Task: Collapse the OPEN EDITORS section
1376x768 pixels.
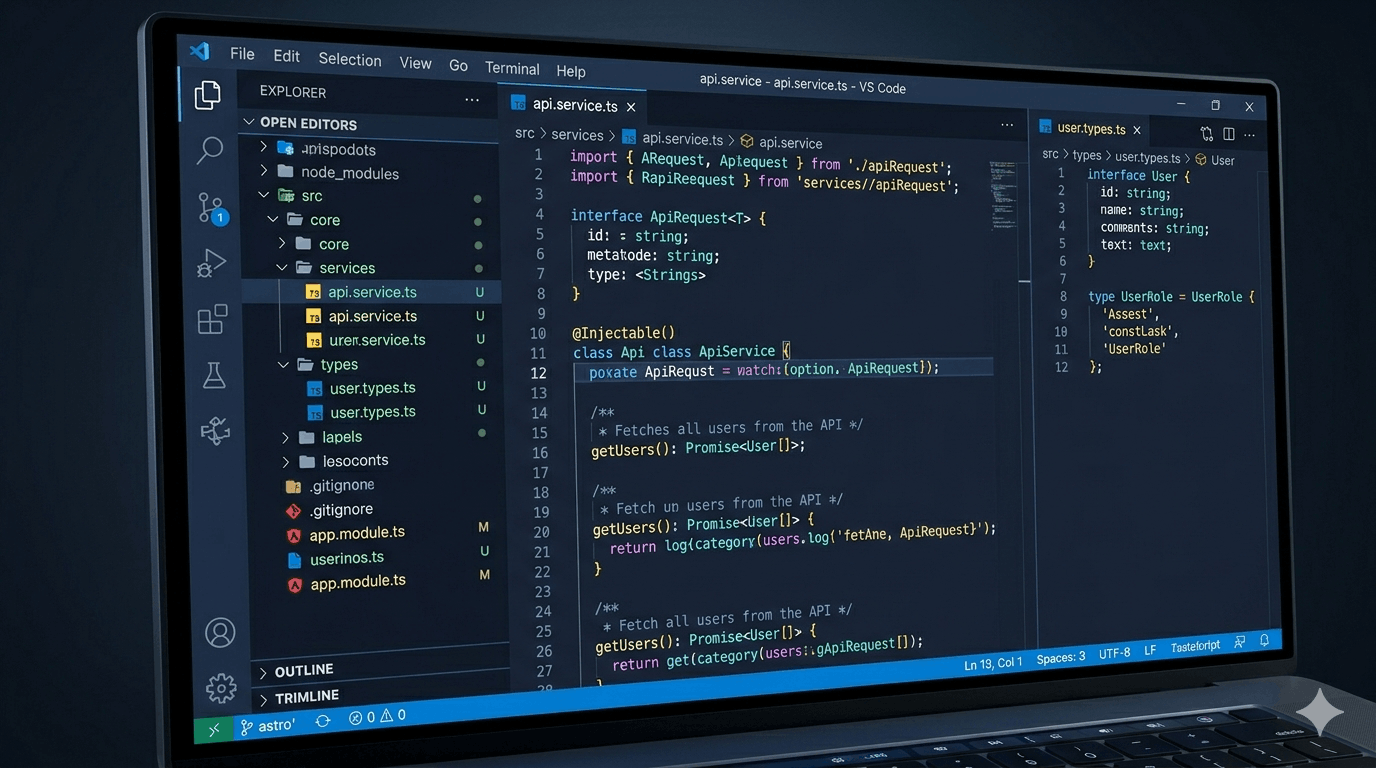Action: pyautogui.click(x=248, y=123)
